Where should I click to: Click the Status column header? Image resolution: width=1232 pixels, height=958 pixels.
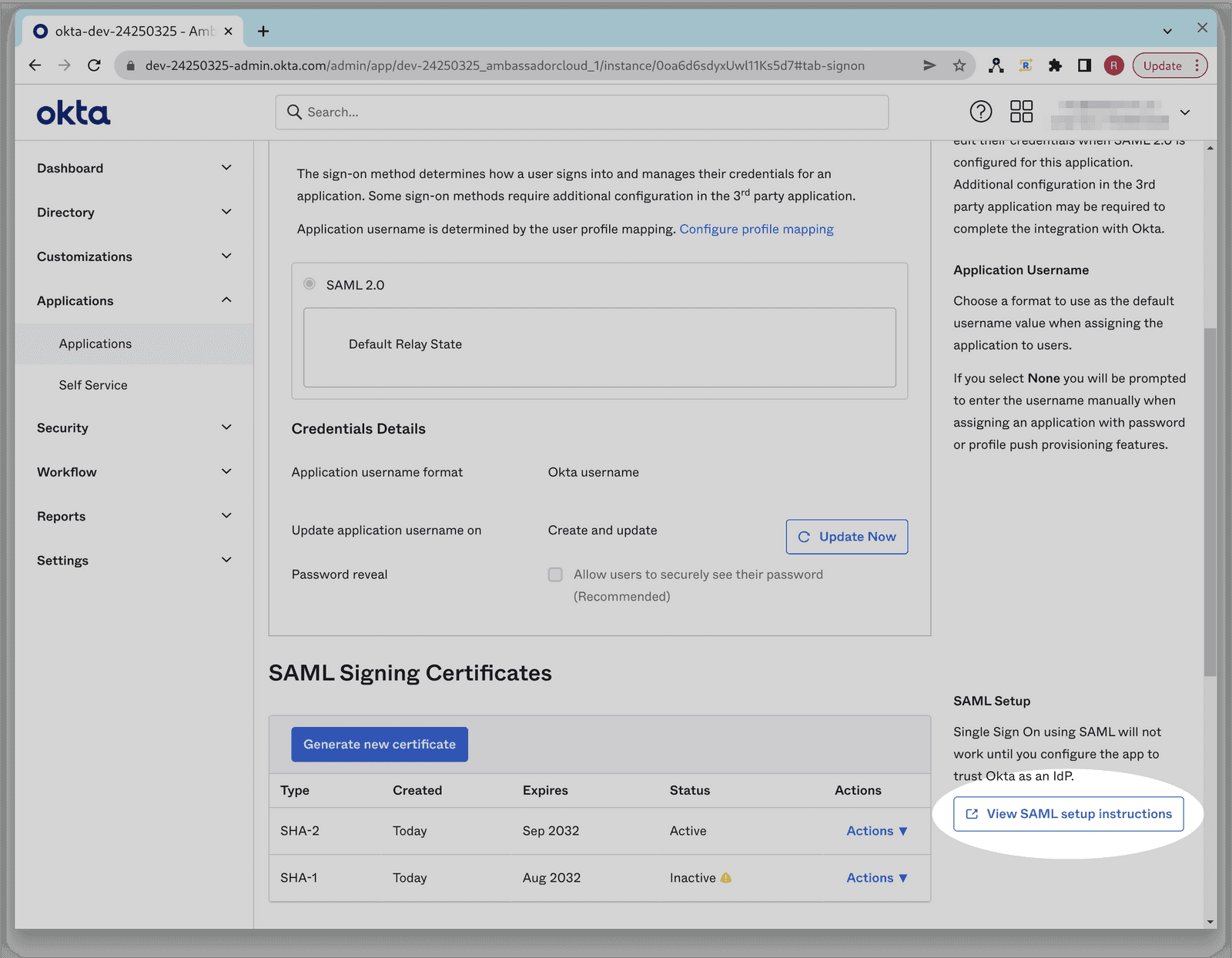[x=690, y=790]
